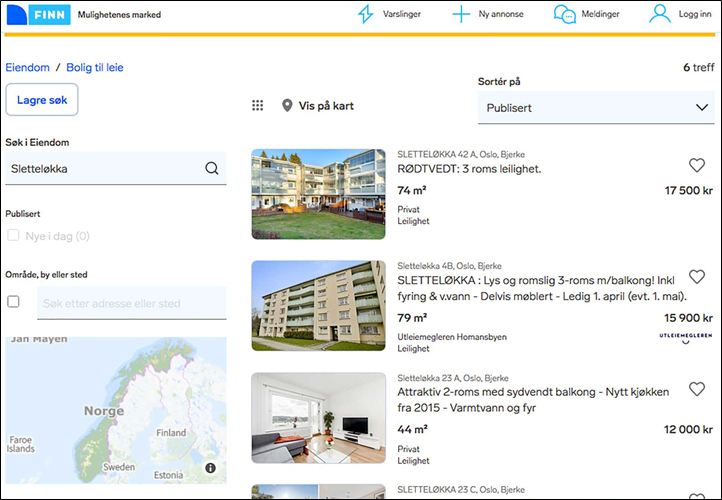The image size is (722, 500).
Task: Click the 44 m² area text
Action: click(412, 430)
